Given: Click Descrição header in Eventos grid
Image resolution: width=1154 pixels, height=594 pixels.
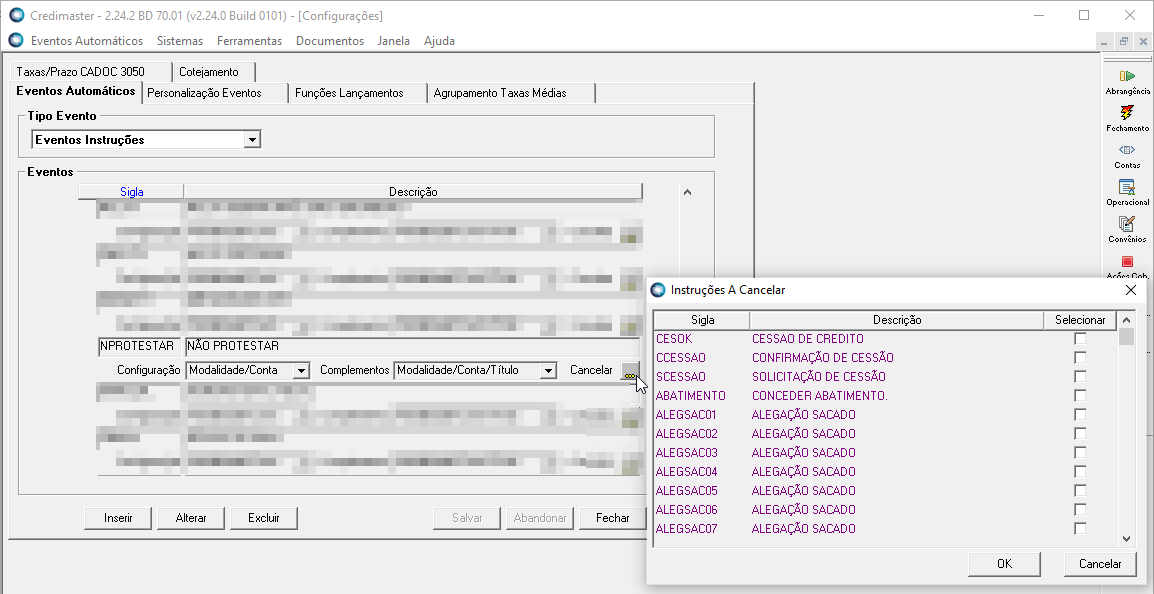Looking at the screenshot, I should pyautogui.click(x=413, y=191).
